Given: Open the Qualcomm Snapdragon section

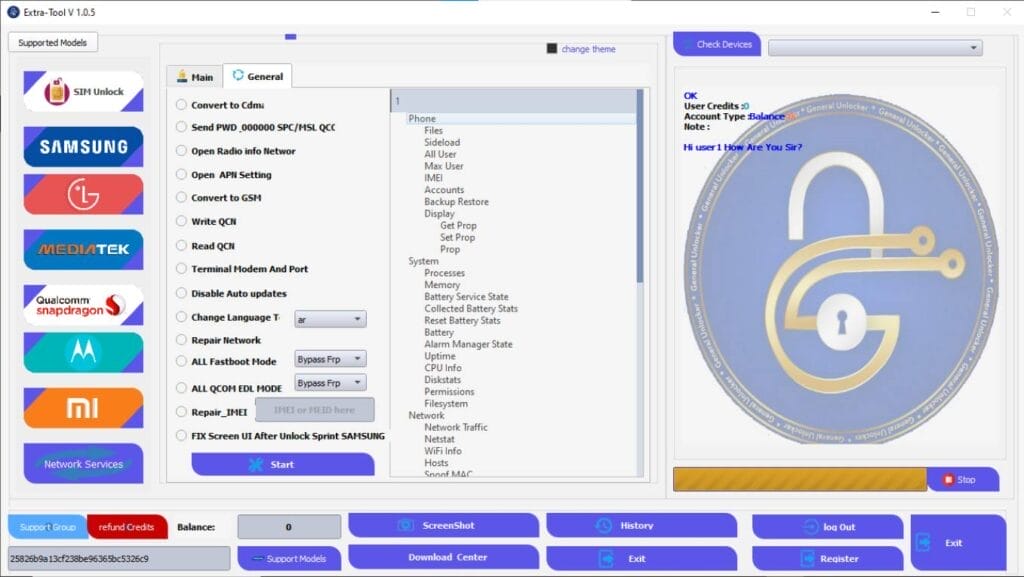Looking at the screenshot, I should tap(83, 304).
